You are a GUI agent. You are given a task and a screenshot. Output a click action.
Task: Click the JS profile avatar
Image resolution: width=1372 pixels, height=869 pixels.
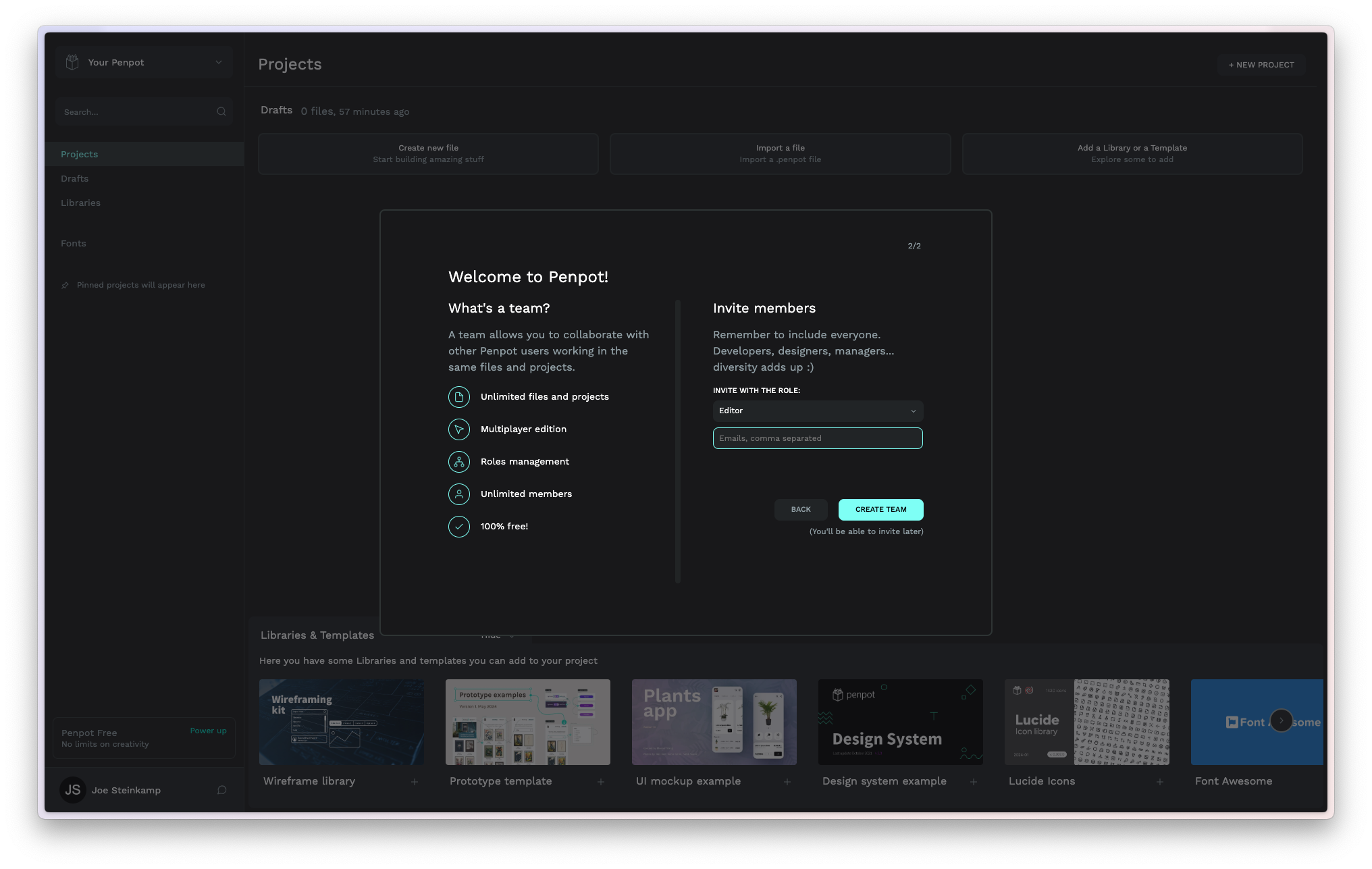[x=73, y=790]
